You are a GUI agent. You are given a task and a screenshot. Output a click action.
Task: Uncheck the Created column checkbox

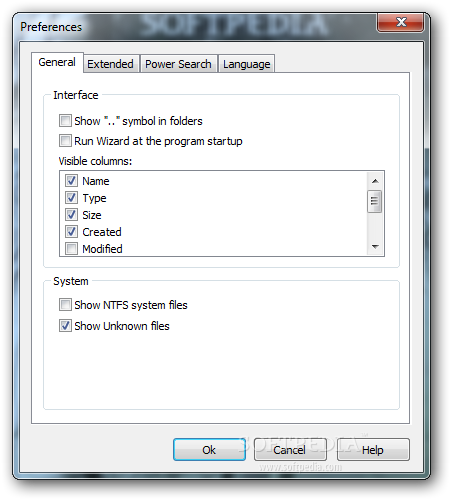coord(71,232)
